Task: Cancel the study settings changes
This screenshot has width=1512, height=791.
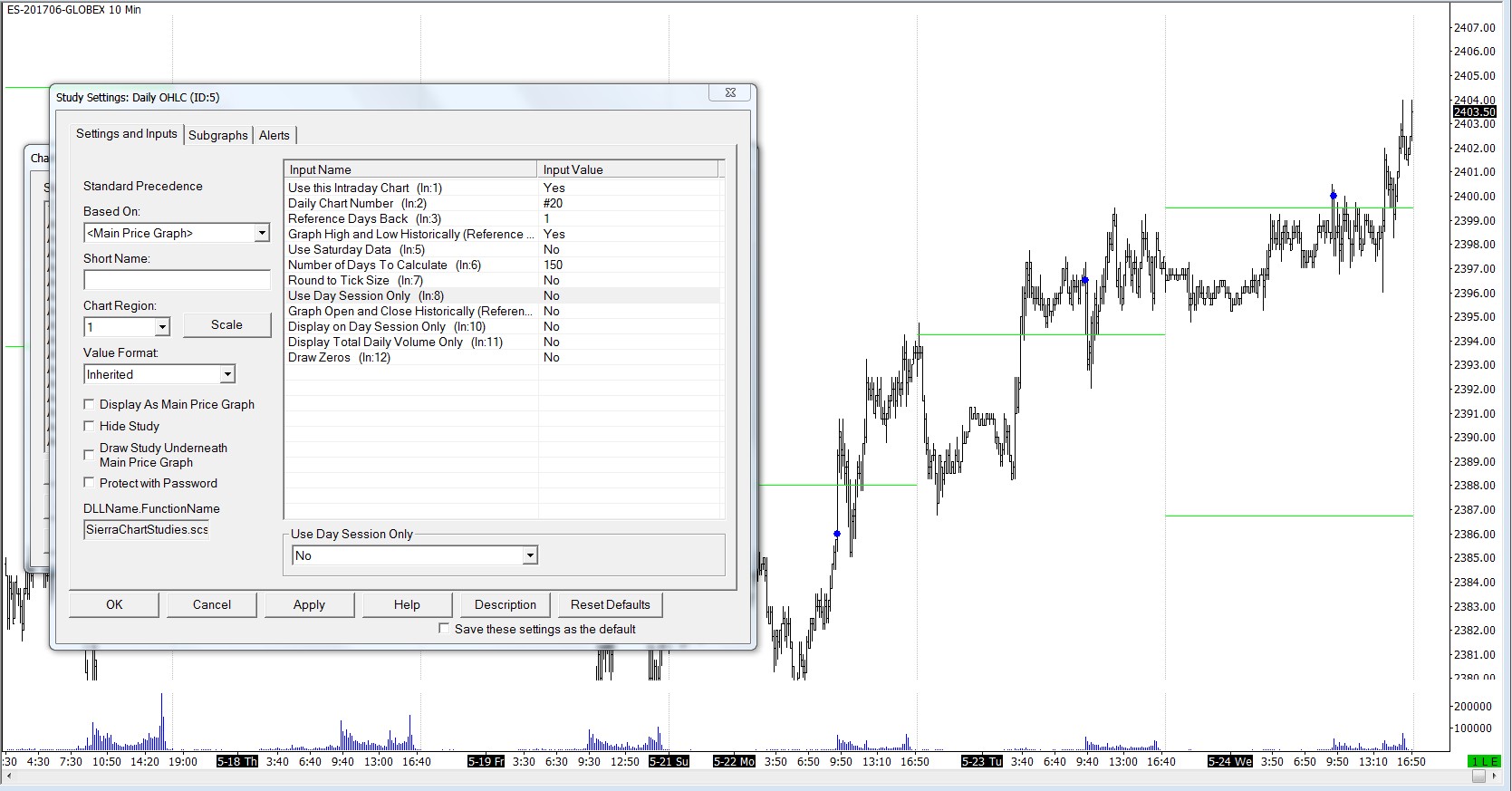Action: coord(212,604)
